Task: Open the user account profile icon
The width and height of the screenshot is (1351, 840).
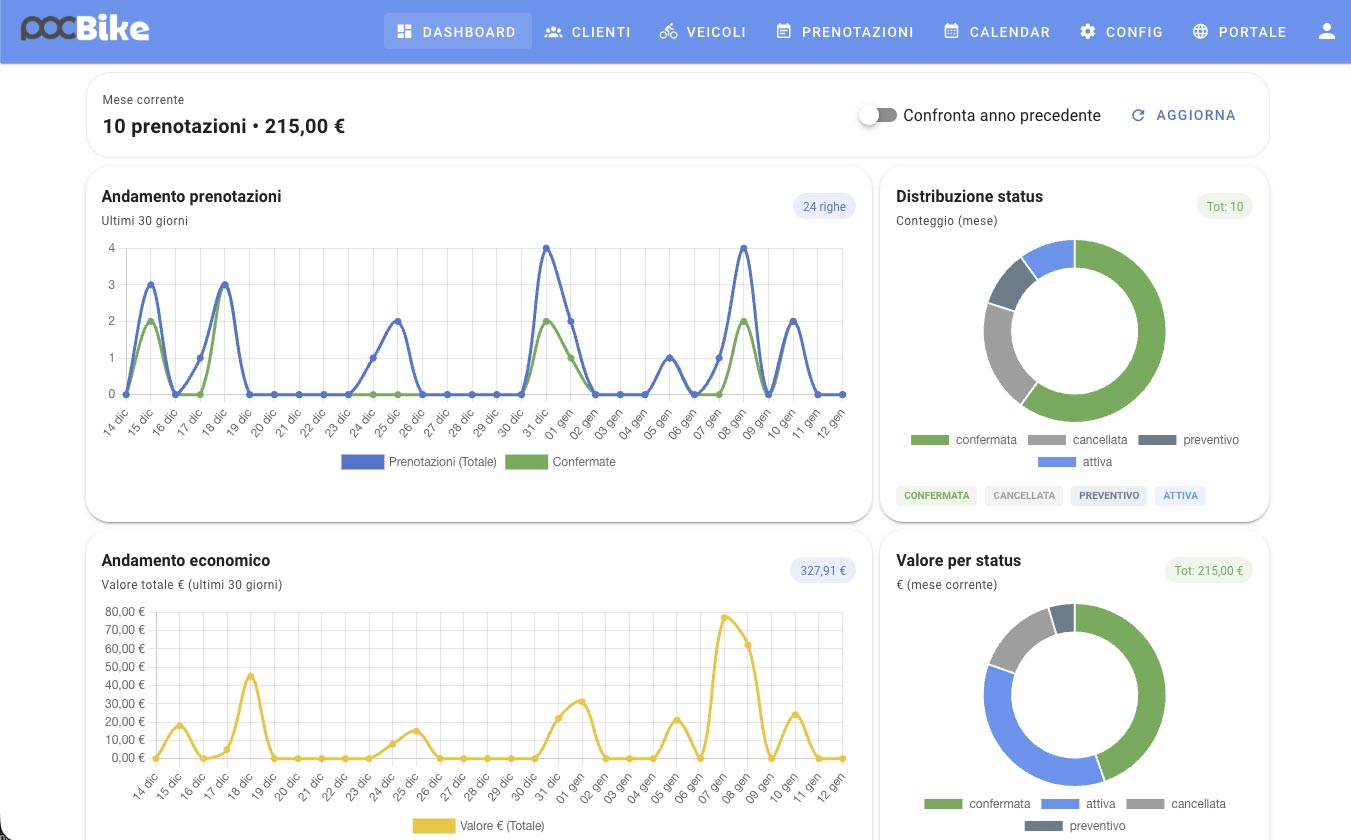Action: click(x=1327, y=32)
